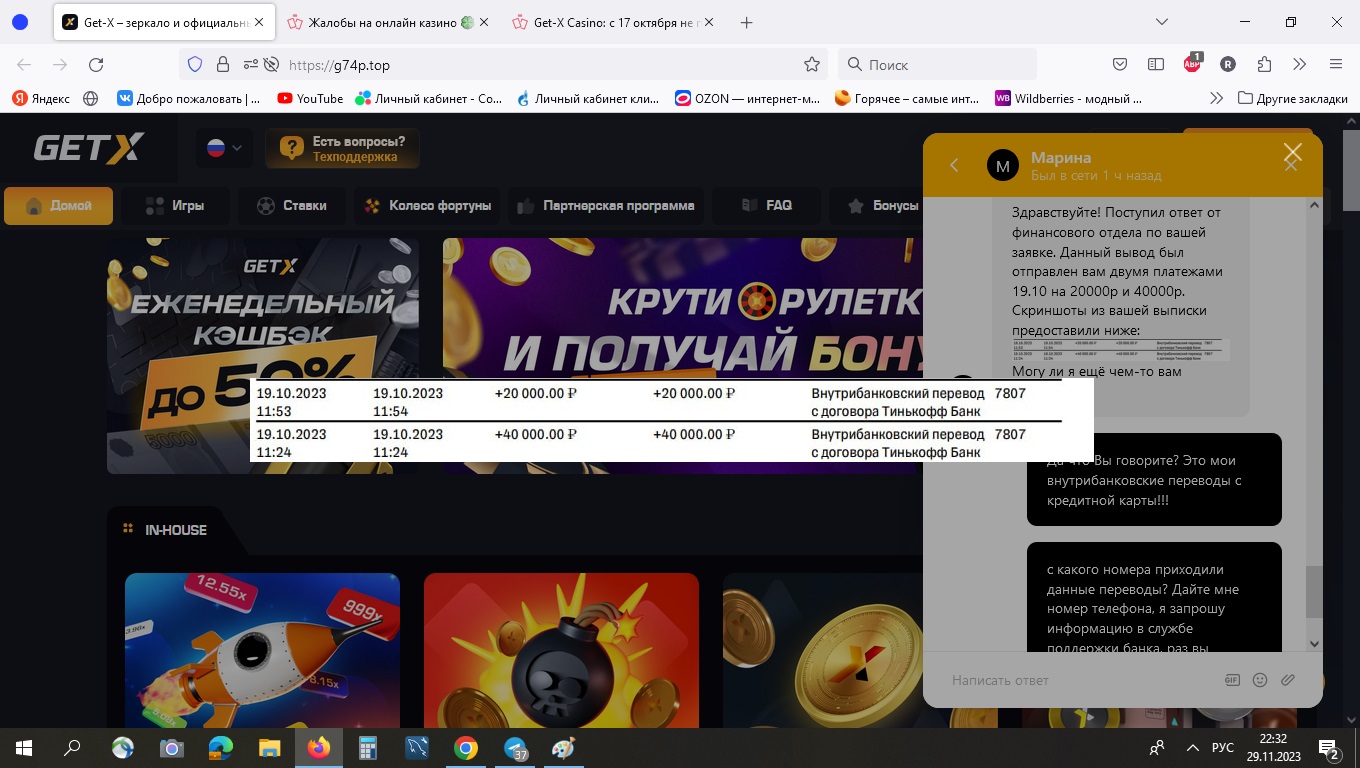Select the Get-X – зеркало tab
The height and width of the screenshot is (768, 1360).
pyautogui.click(x=164, y=22)
